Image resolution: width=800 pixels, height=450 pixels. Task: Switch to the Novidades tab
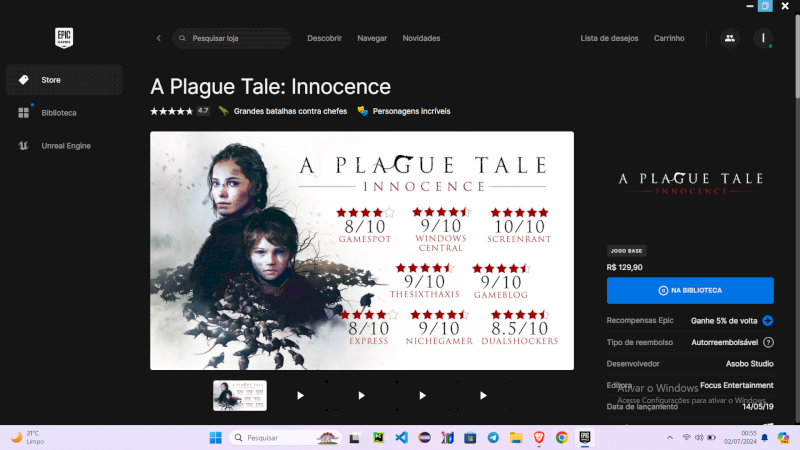pyautogui.click(x=421, y=38)
